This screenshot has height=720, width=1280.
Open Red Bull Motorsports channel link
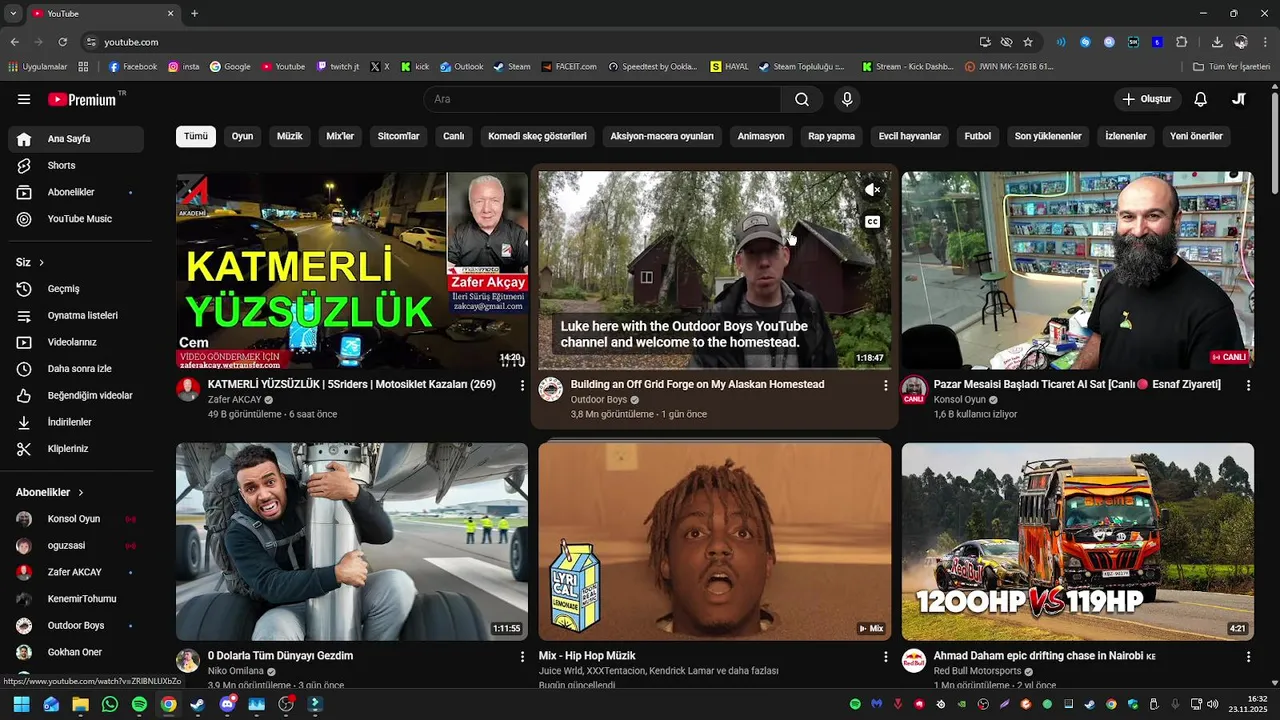[x=977, y=671]
